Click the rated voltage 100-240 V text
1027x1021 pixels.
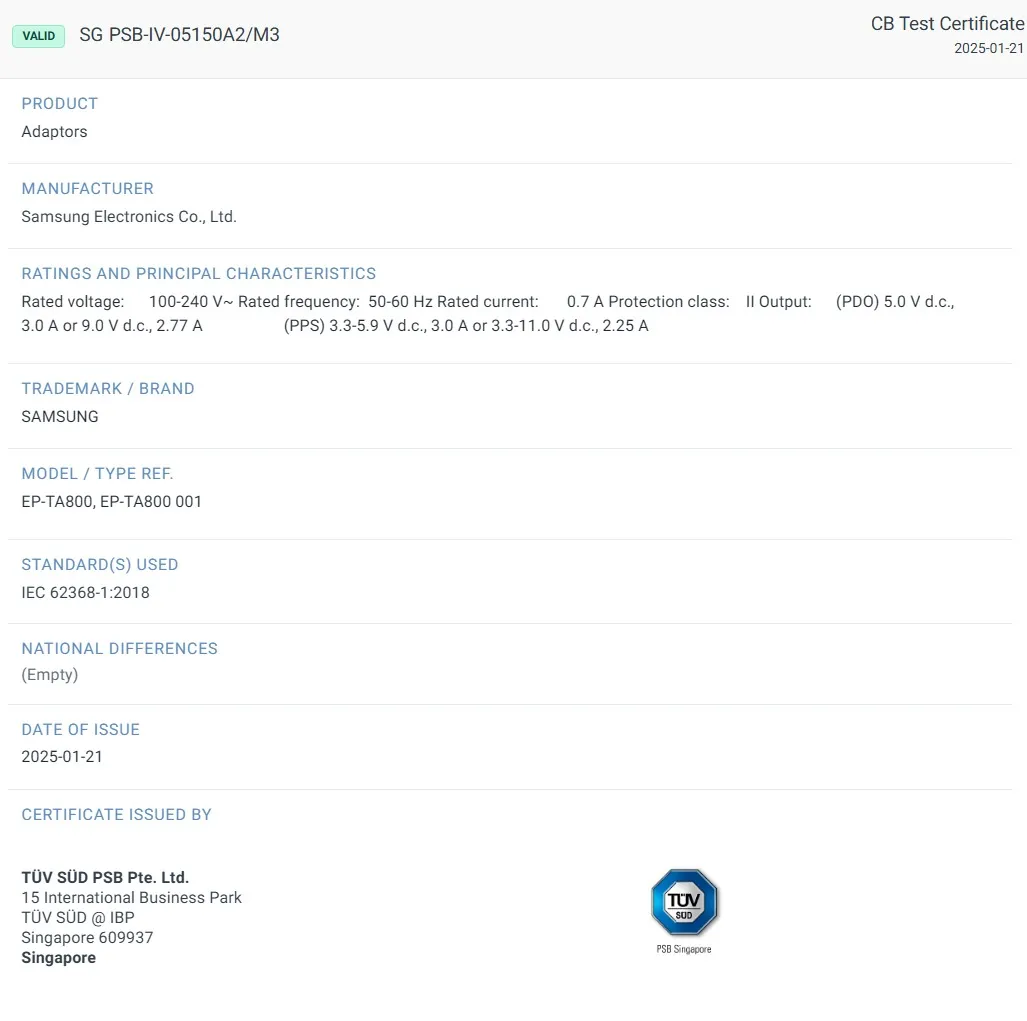click(190, 302)
